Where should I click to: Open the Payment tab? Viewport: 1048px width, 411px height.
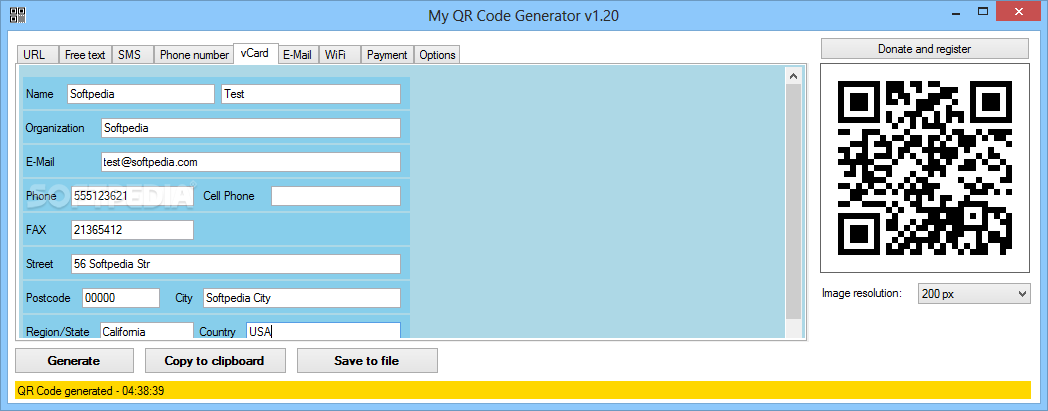[387, 55]
